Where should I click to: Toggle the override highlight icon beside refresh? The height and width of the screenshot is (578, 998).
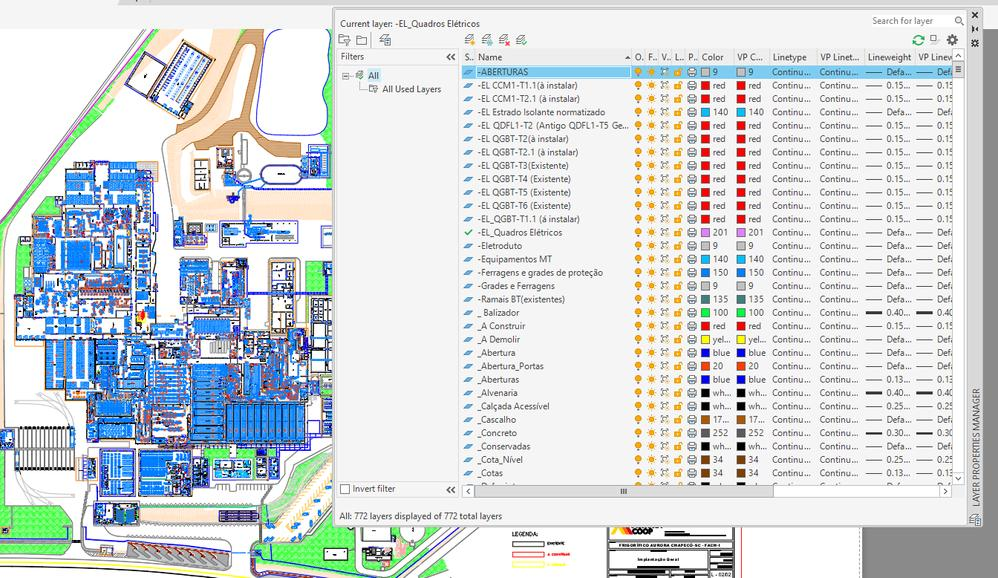934,39
